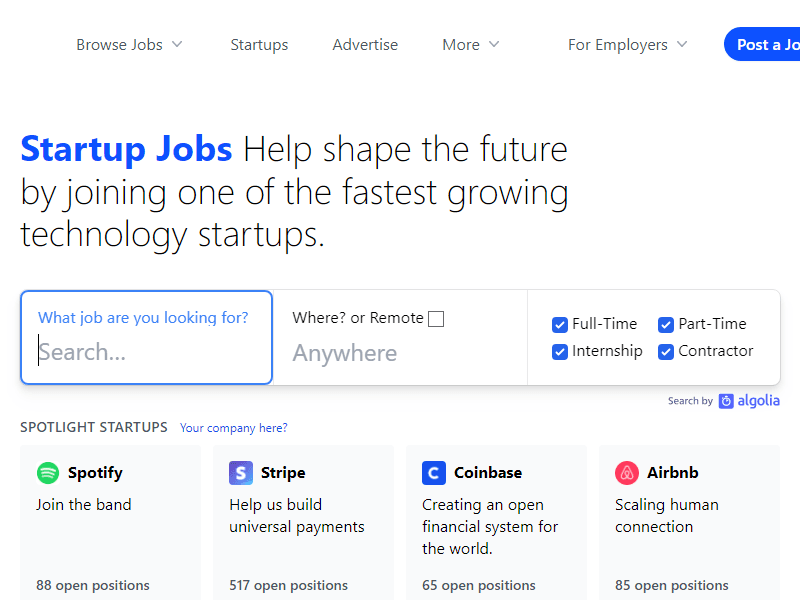Click the Airbnb logo icon
This screenshot has height=600, width=800.
[x=627, y=473]
